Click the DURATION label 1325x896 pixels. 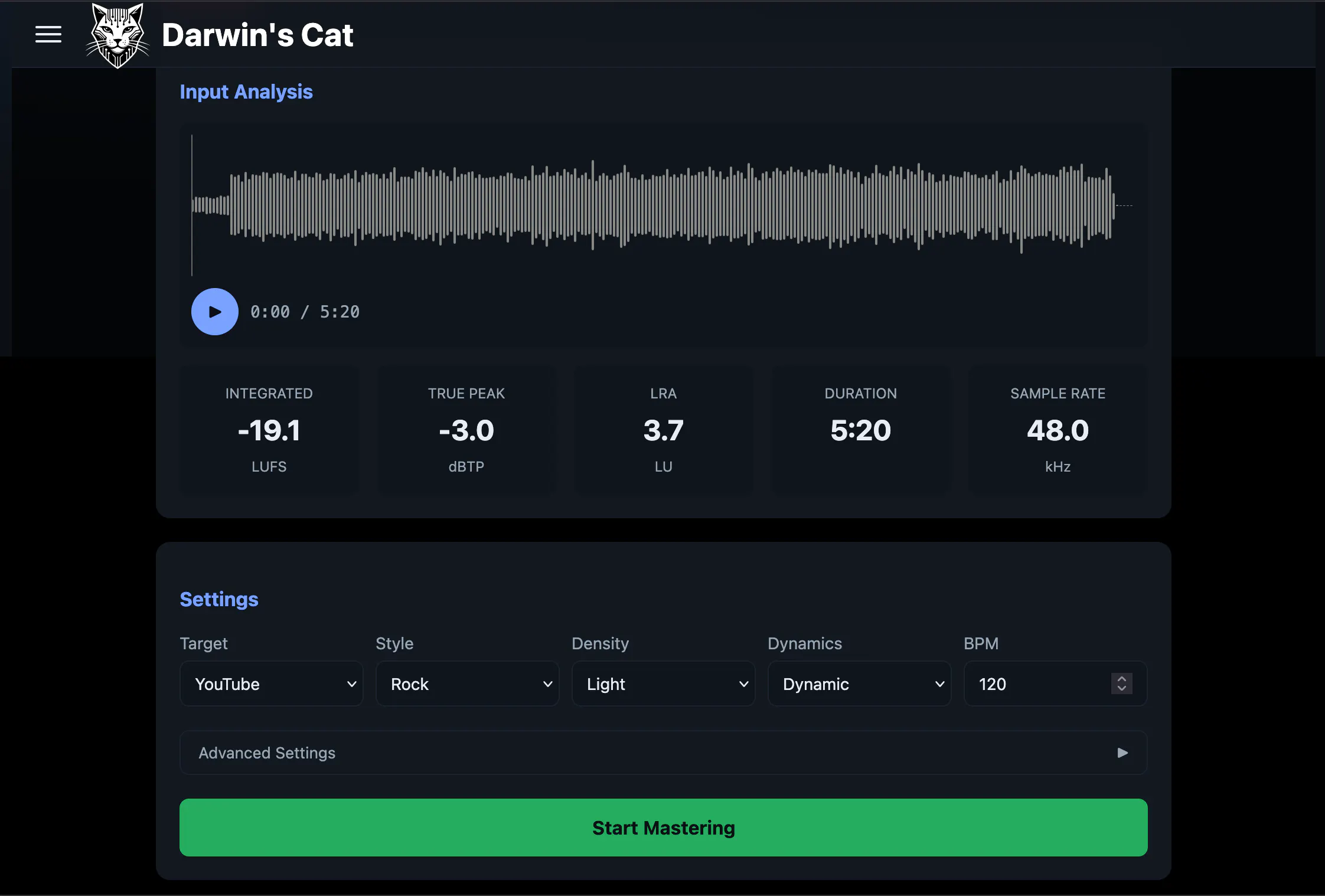(861, 394)
